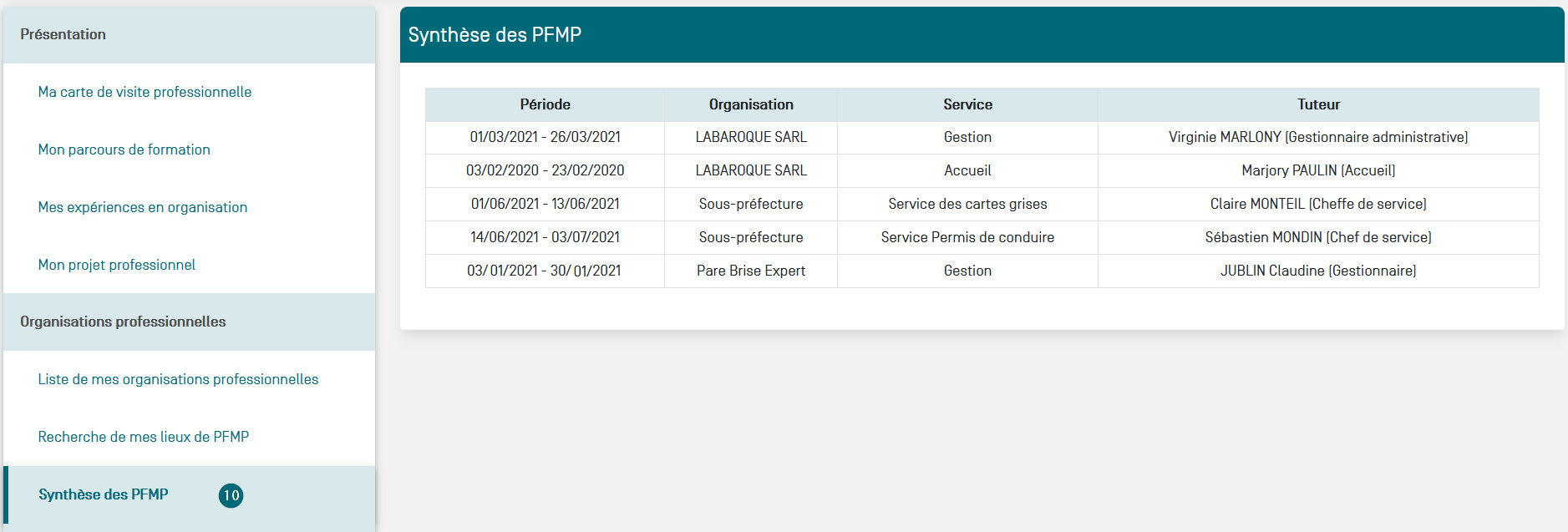Click the Tuteur column header

(x=1318, y=104)
